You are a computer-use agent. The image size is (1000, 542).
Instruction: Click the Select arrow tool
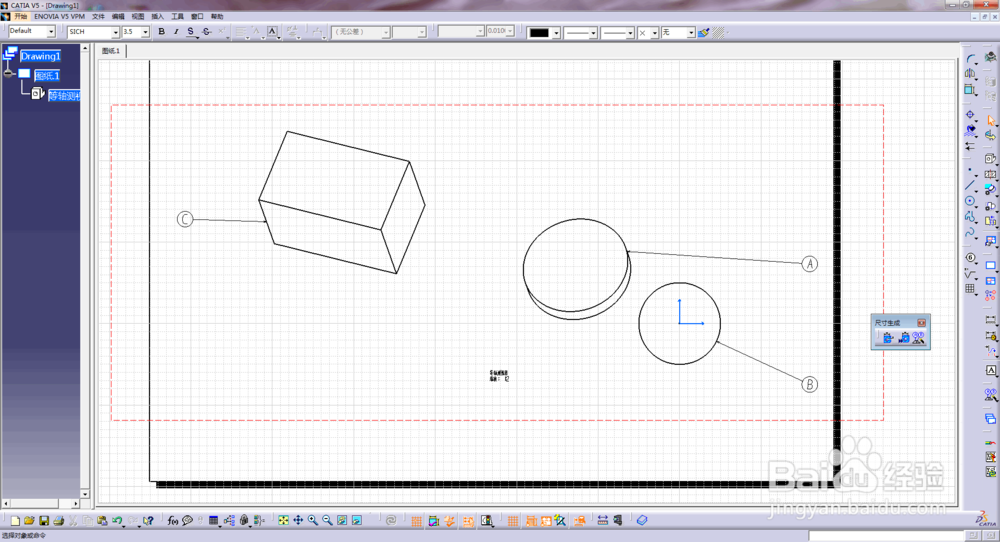pyautogui.click(x=990, y=121)
